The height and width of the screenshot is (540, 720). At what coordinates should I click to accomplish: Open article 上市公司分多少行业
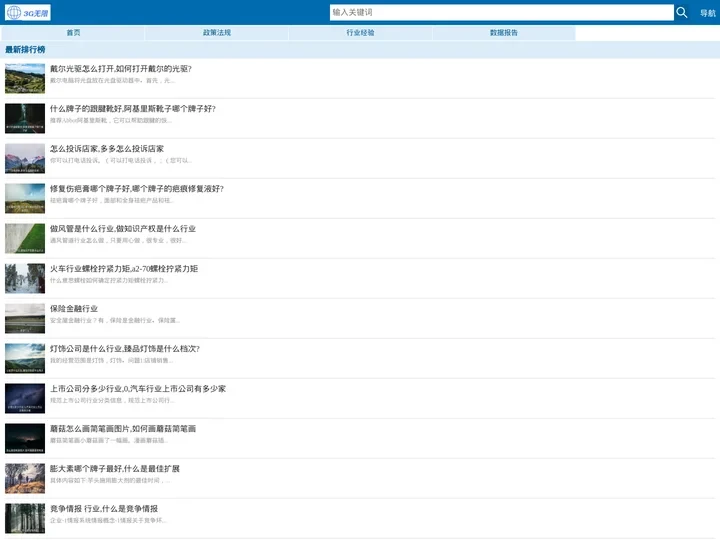click(x=138, y=388)
